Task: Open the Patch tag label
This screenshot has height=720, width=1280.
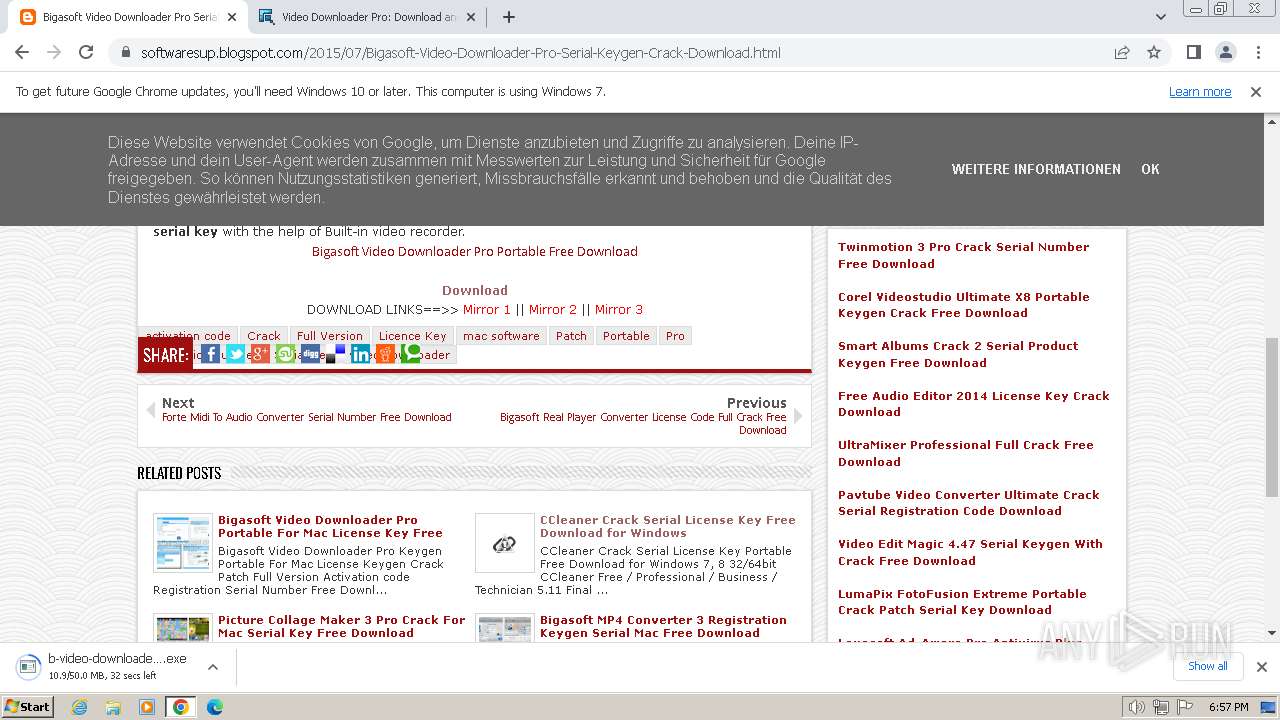Action: pos(571,336)
